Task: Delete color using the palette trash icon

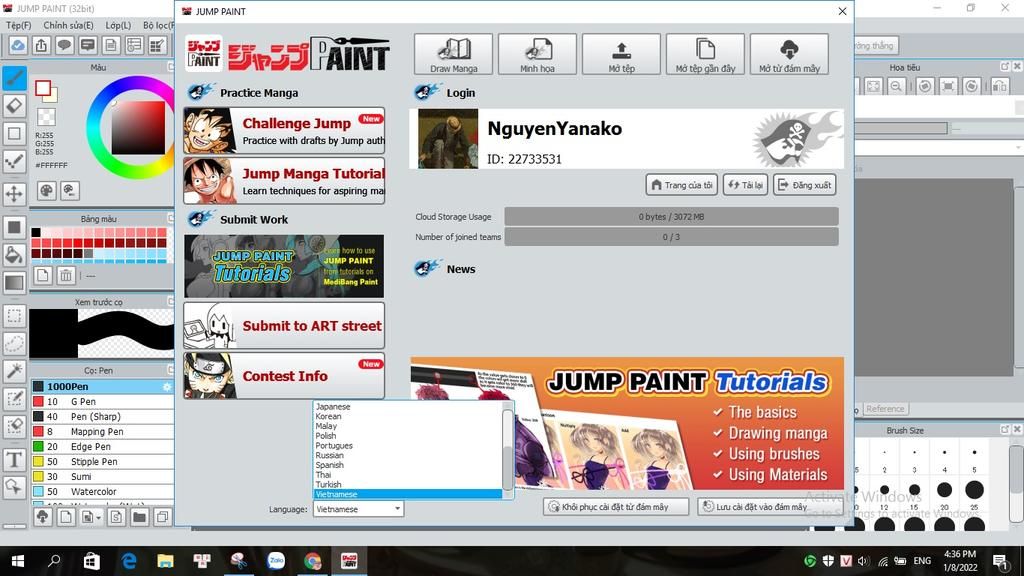Action: click(66, 275)
